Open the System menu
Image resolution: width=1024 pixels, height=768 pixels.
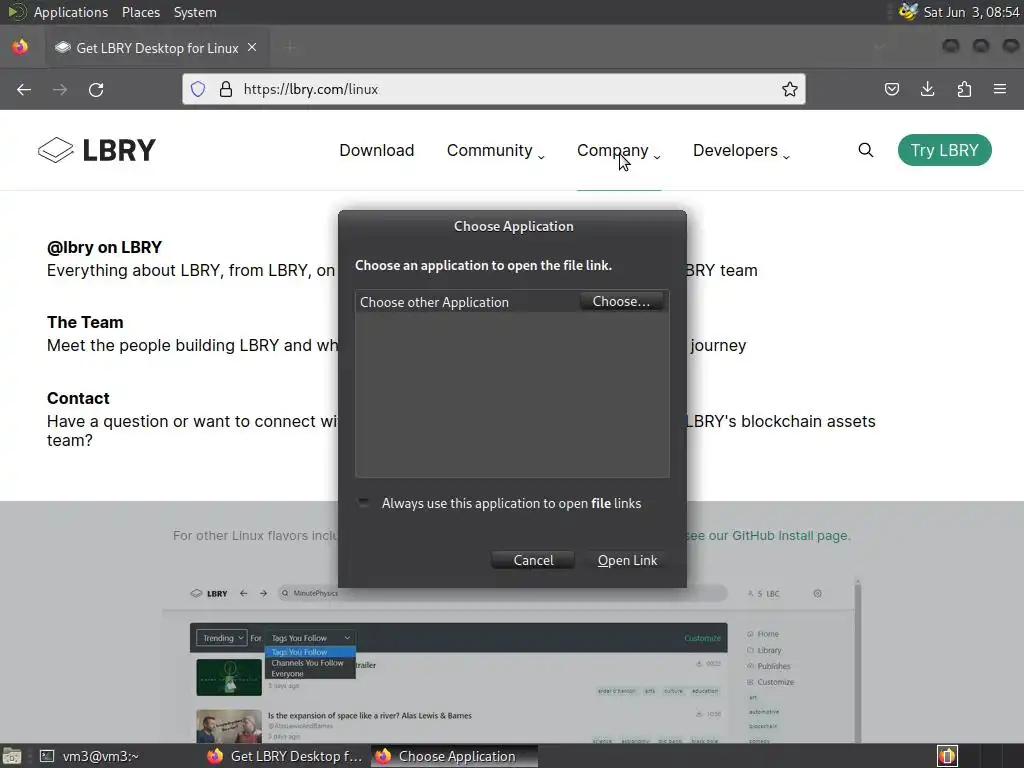(195, 12)
